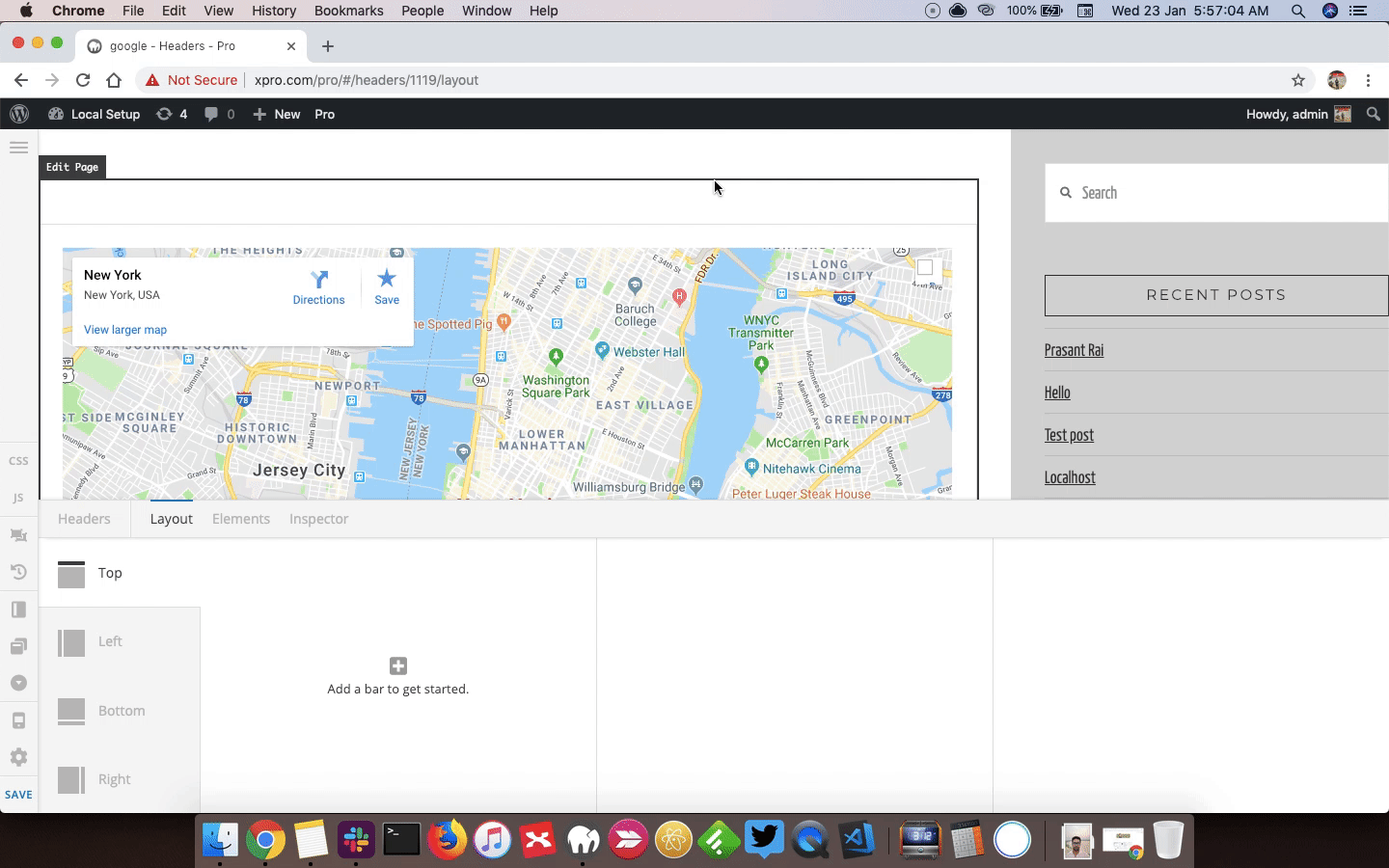Image resolution: width=1389 pixels, height=868 pixels.
Task: Open the View larger map link
Action: [125, 330]
